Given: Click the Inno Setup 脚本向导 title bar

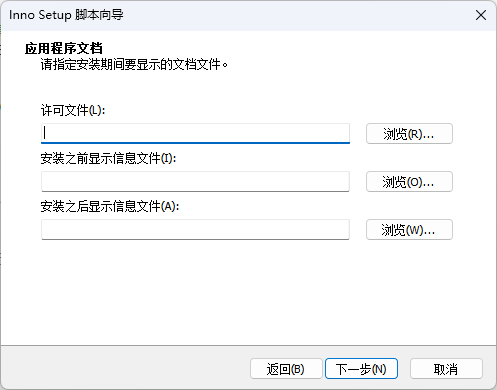Looking at the screenshot, I should click(233, 15).
